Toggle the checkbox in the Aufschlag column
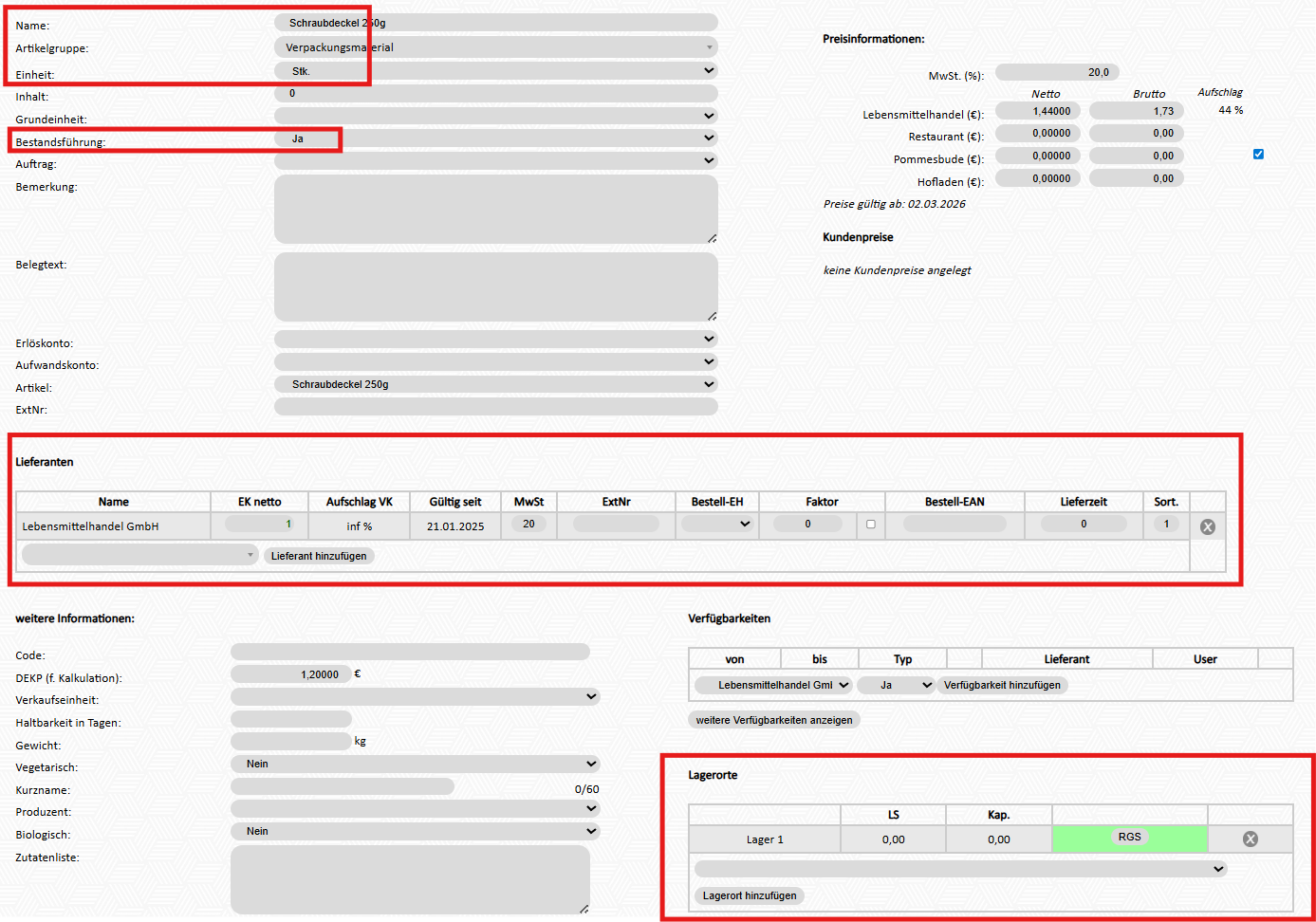Image resolution: width=1316 pixels, height=922 pixels. tap(1258, 155)
